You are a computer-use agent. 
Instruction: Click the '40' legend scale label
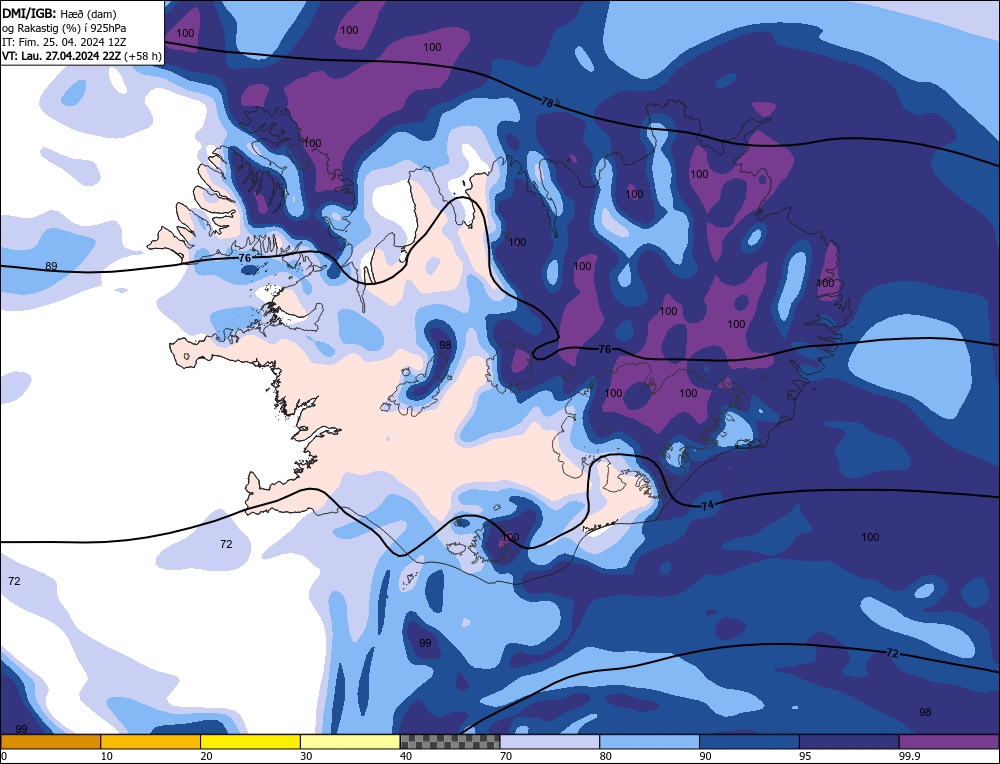point(406,756)
